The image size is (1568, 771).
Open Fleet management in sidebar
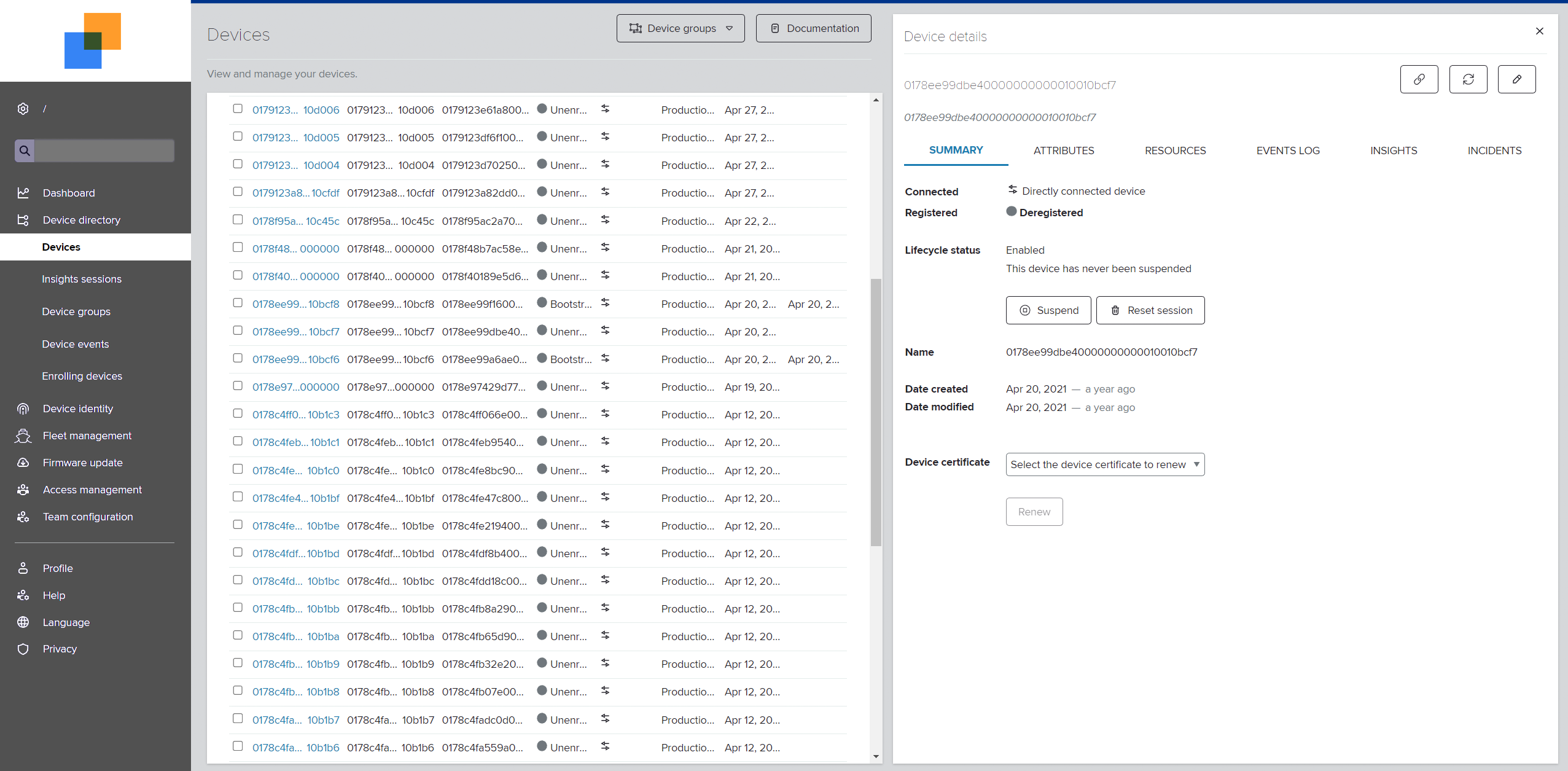pos(87,436)
